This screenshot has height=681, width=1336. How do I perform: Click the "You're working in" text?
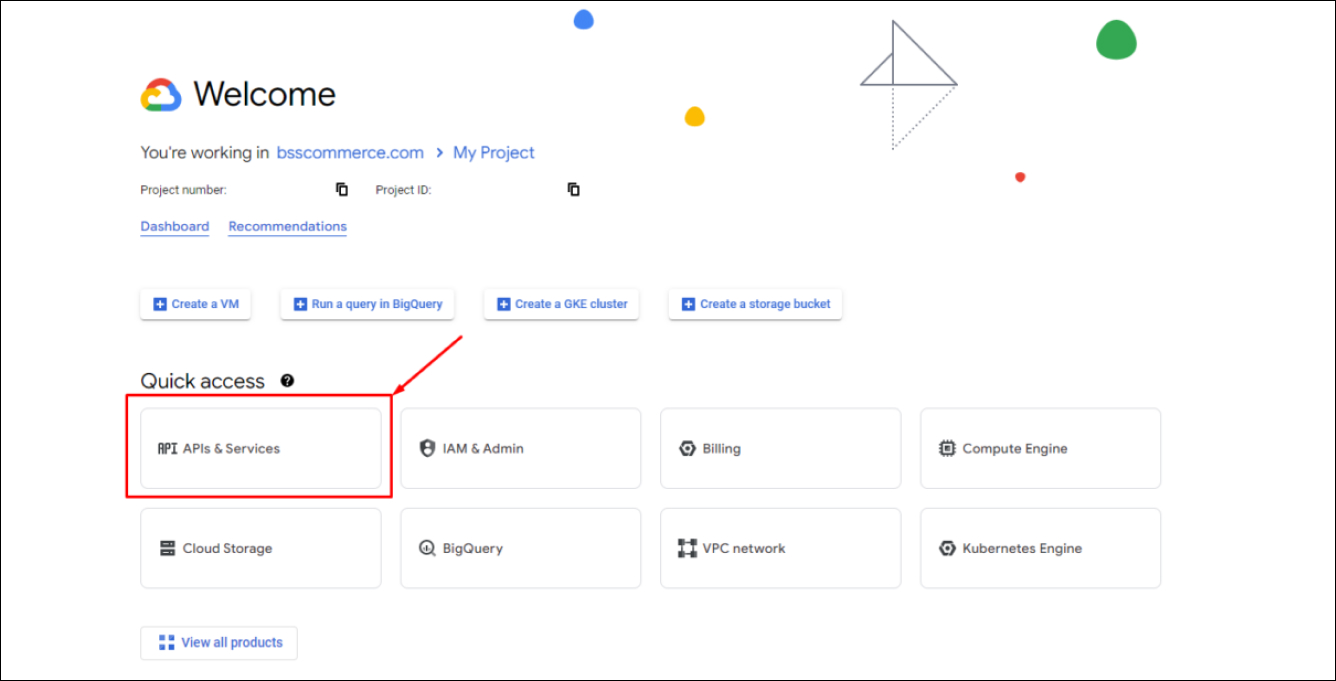click(205, 152)
